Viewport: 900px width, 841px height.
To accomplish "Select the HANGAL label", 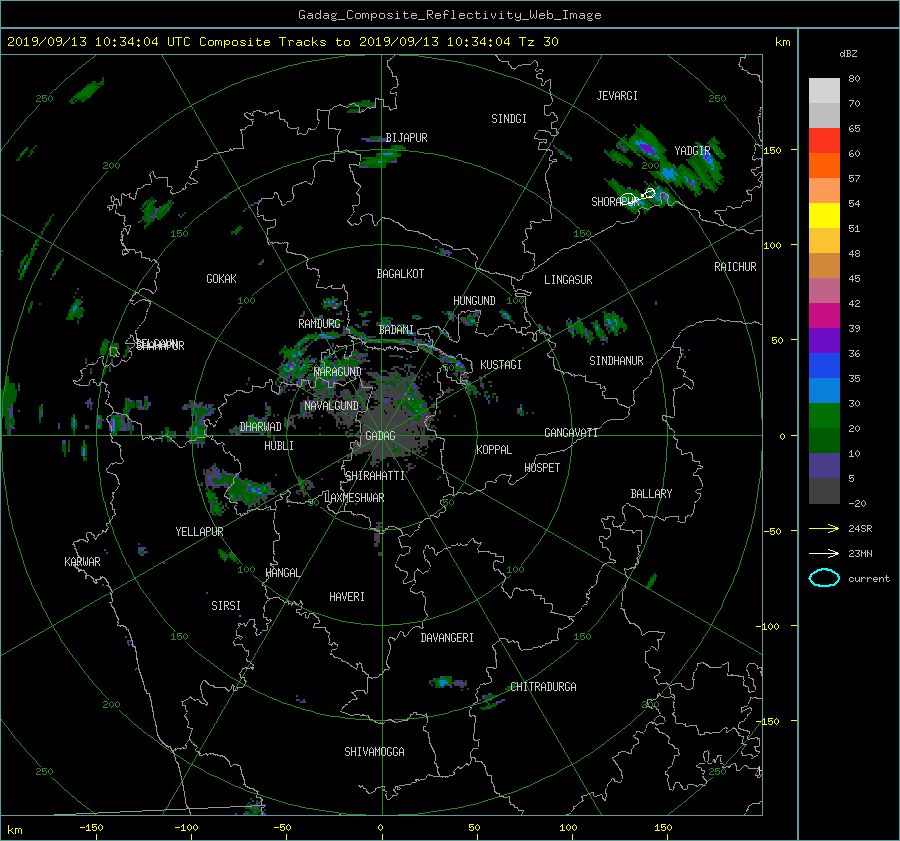I will coord(283,573).
